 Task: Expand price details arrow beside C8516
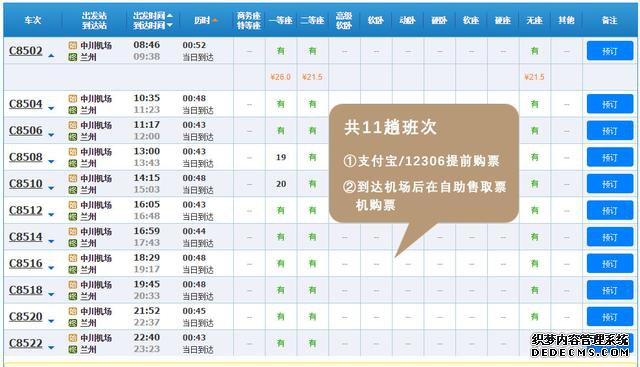(51, 268)
